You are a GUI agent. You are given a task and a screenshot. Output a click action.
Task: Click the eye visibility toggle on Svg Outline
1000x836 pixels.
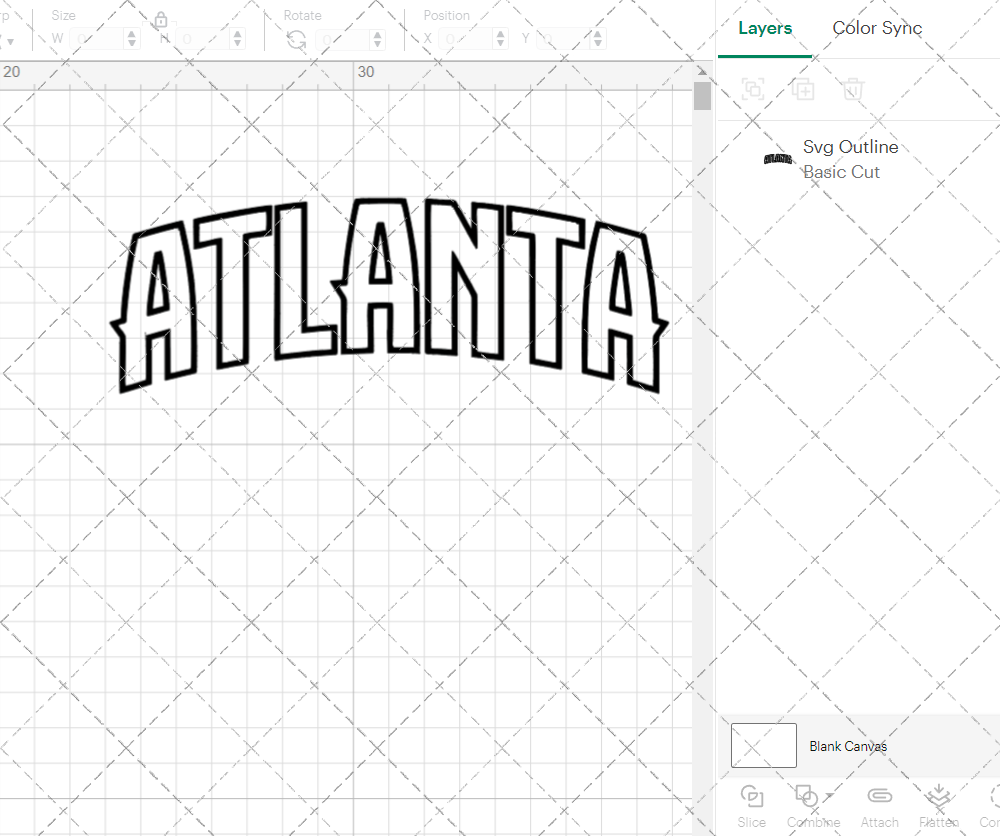(x=975, y=158)
